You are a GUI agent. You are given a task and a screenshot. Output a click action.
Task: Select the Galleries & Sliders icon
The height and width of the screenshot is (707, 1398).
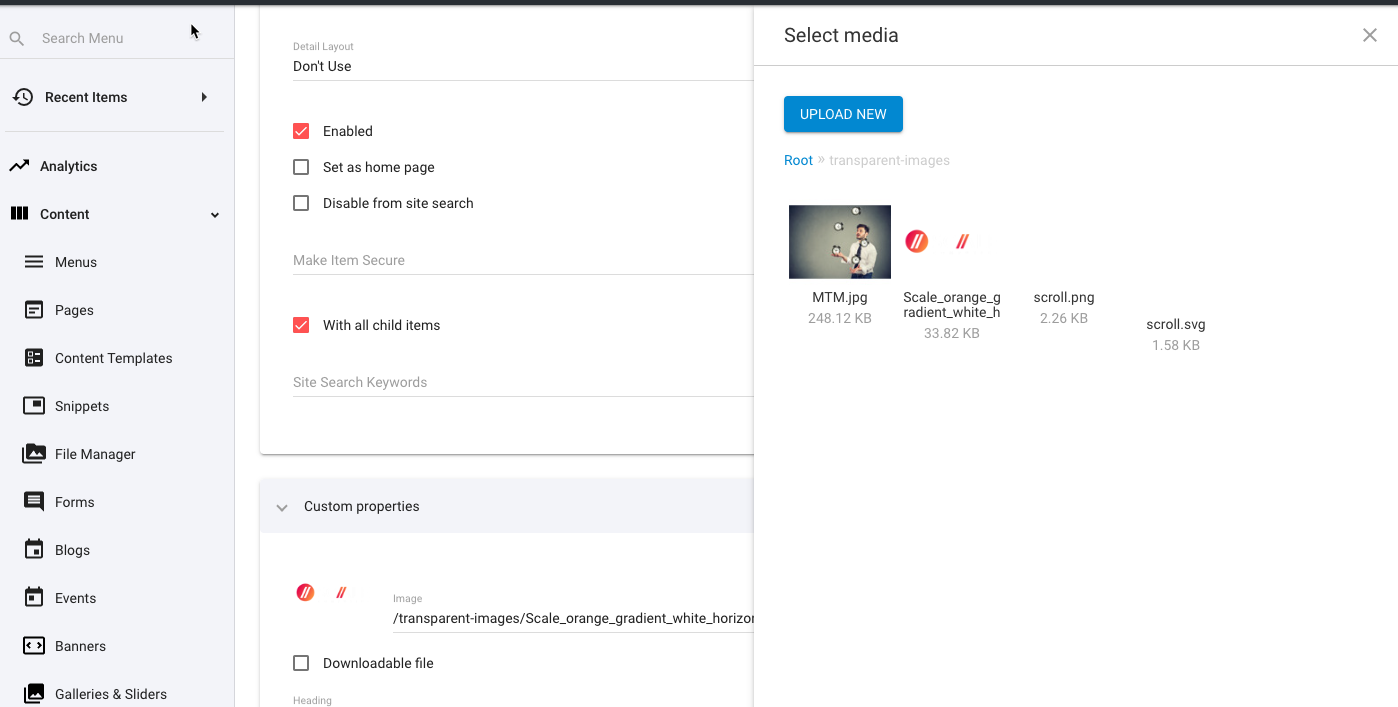pyautogui.click(x=33, y=693)
